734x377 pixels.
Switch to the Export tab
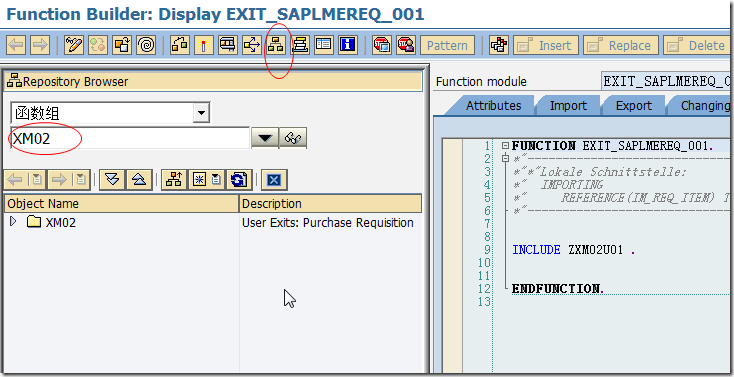pos(633,106)
